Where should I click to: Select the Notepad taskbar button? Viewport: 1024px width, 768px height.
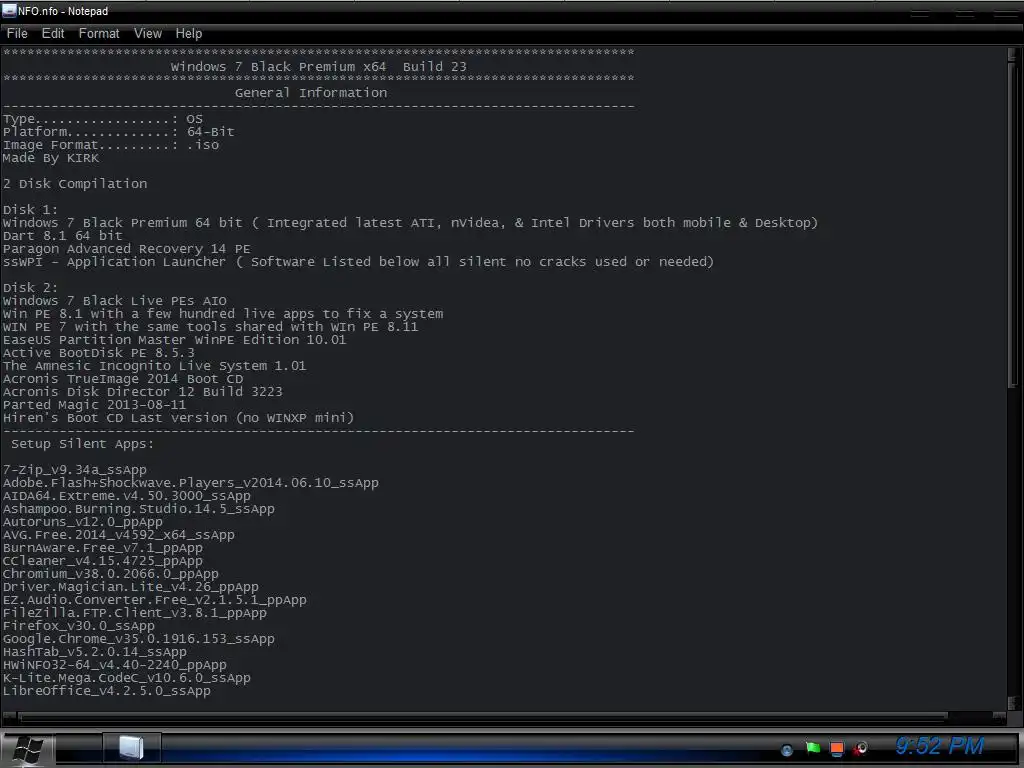pos(131,747)
